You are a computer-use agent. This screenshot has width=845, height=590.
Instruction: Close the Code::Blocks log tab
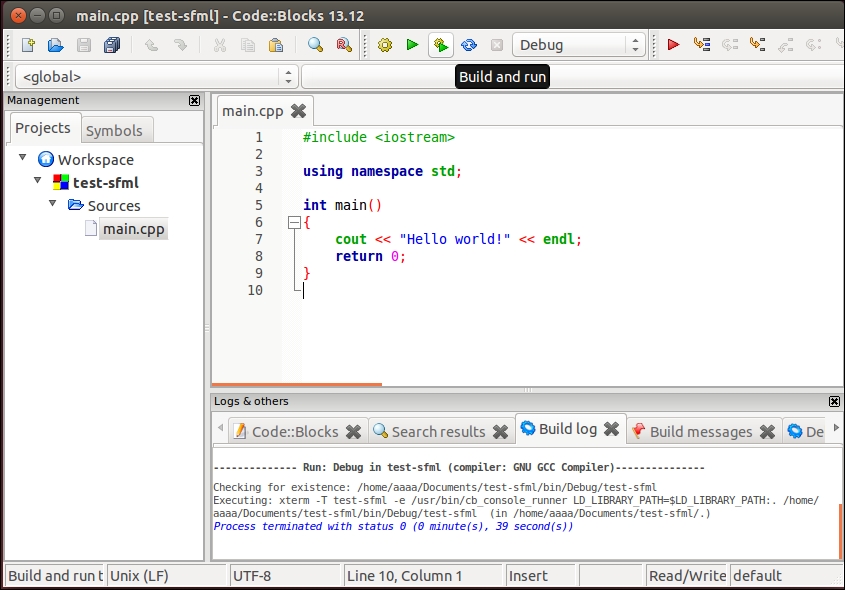[354, 432]
